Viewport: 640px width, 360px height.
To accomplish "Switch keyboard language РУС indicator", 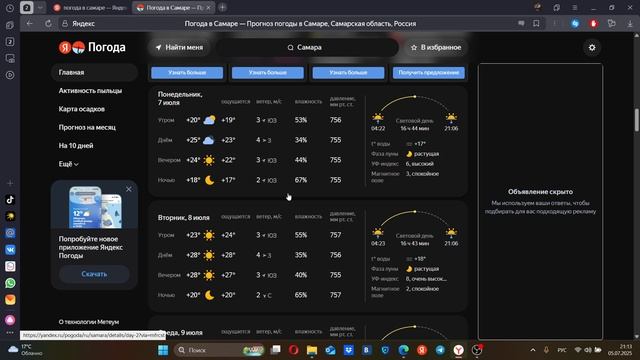I will [x=562, y=350].
